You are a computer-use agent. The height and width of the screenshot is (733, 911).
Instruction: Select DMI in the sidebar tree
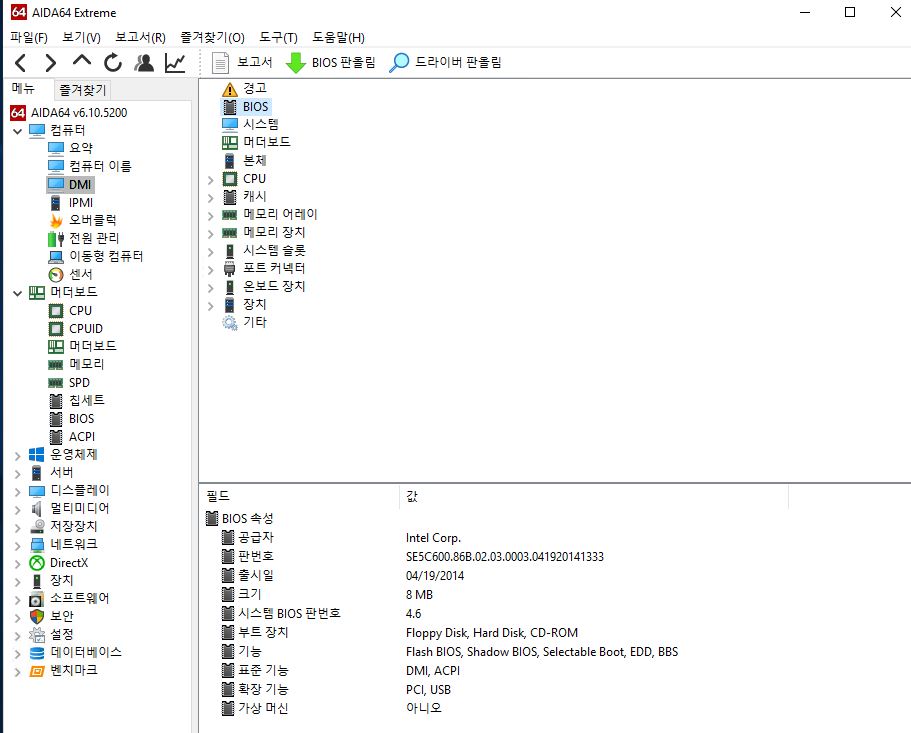tap(80, 185)
